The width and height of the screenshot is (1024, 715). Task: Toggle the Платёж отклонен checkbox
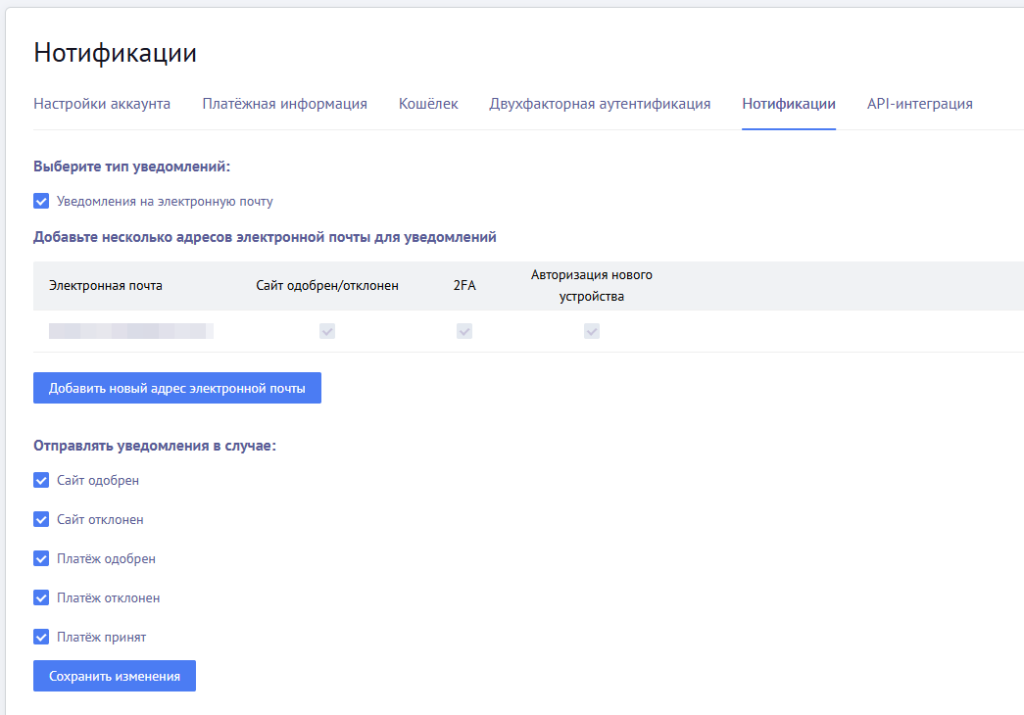(x=41, y=597)
